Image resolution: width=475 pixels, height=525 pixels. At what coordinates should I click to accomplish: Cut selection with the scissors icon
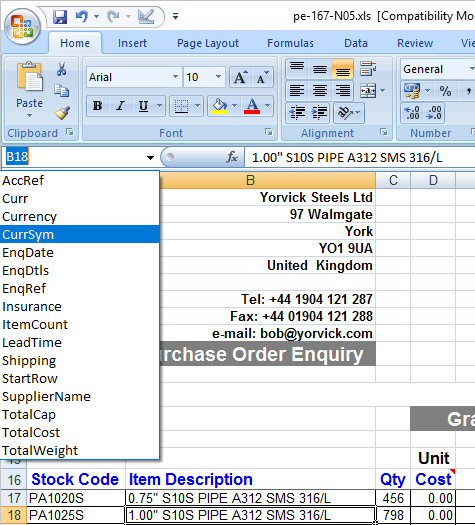click(x=62, y=69)
